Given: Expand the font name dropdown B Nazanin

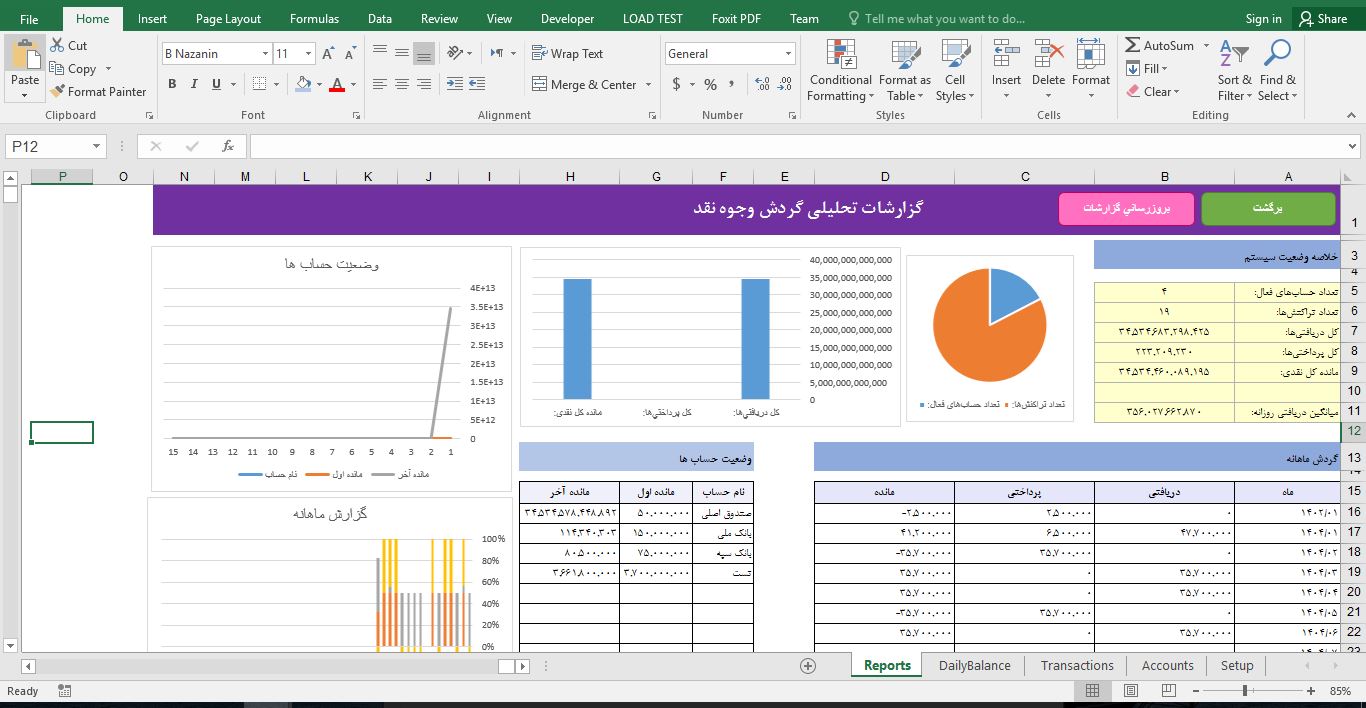Looking at the screenshot, I should (x=265, y=54).
